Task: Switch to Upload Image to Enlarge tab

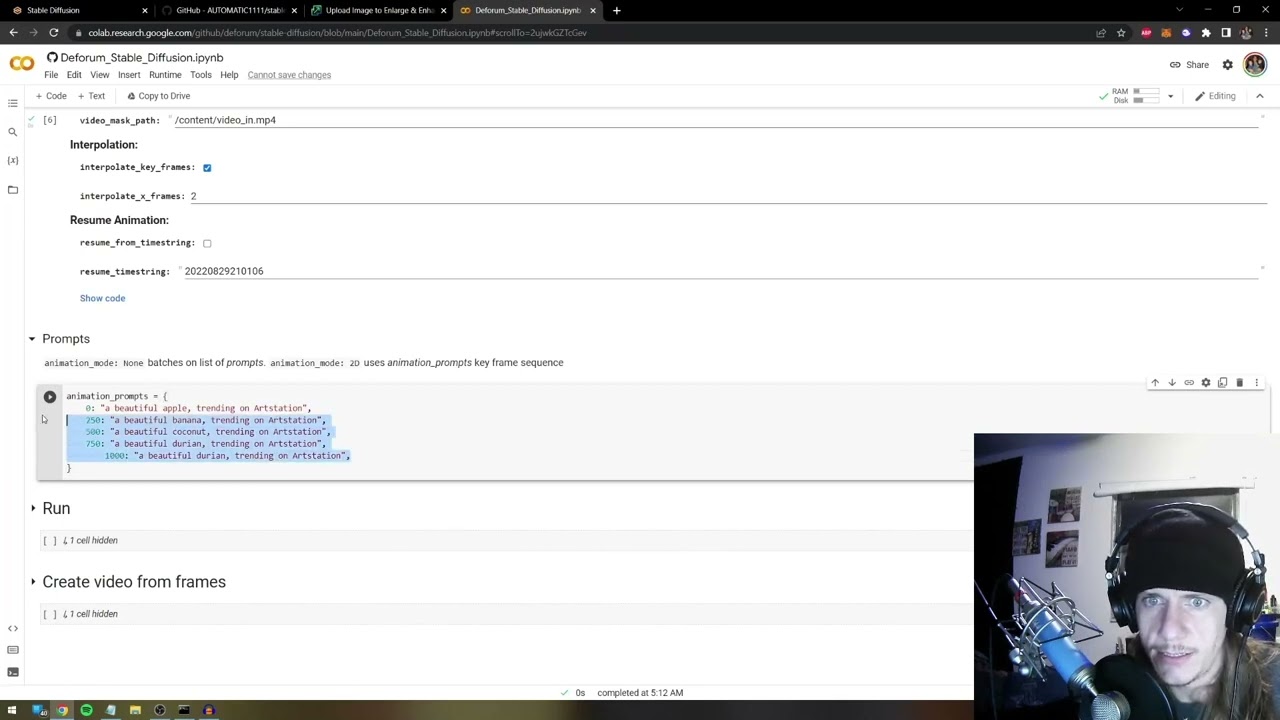Action: pos(377,10)
